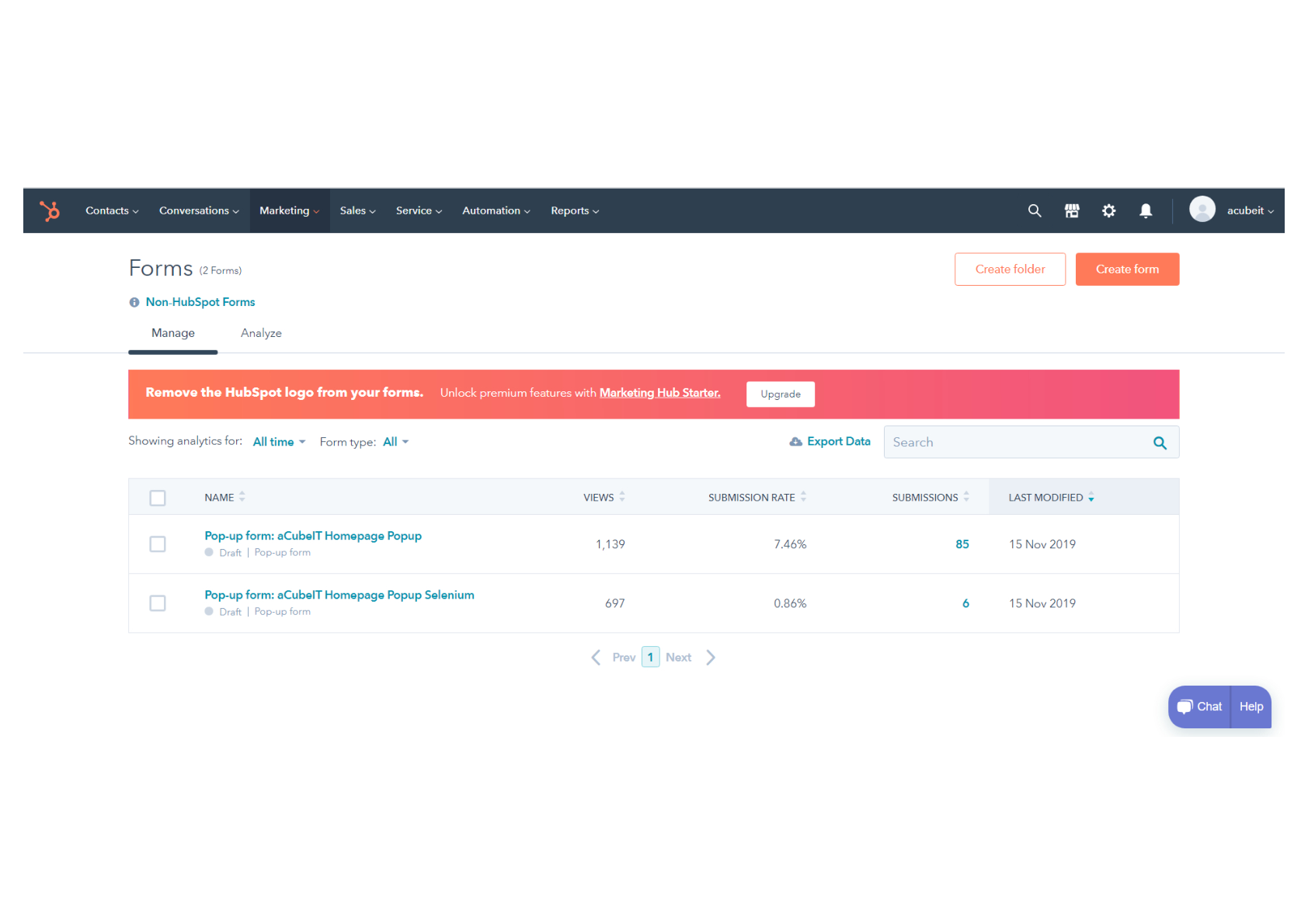Open the Marketing Hub Starter link
The width and height of the screenshot is (1308, 924).
point(659,393)
